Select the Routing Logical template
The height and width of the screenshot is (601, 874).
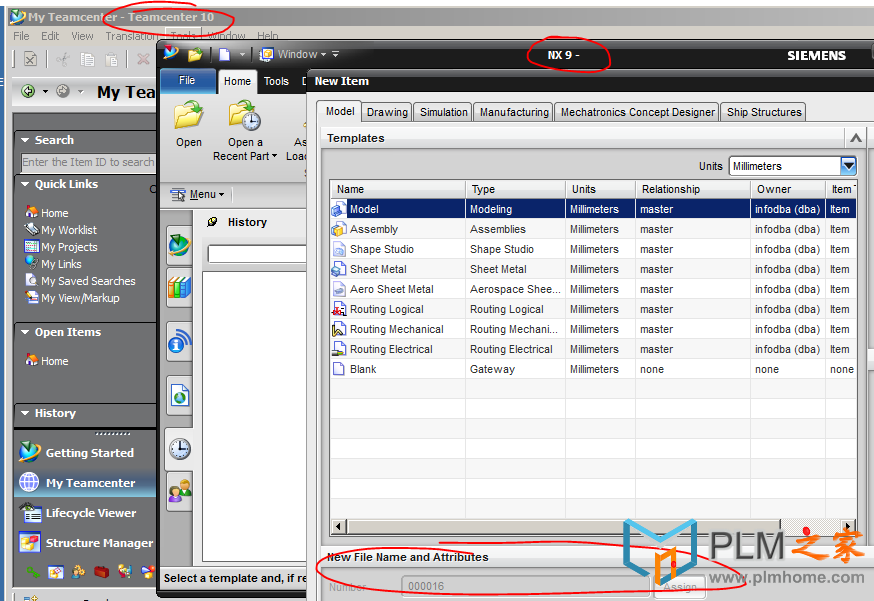click(x=593, y=309)
